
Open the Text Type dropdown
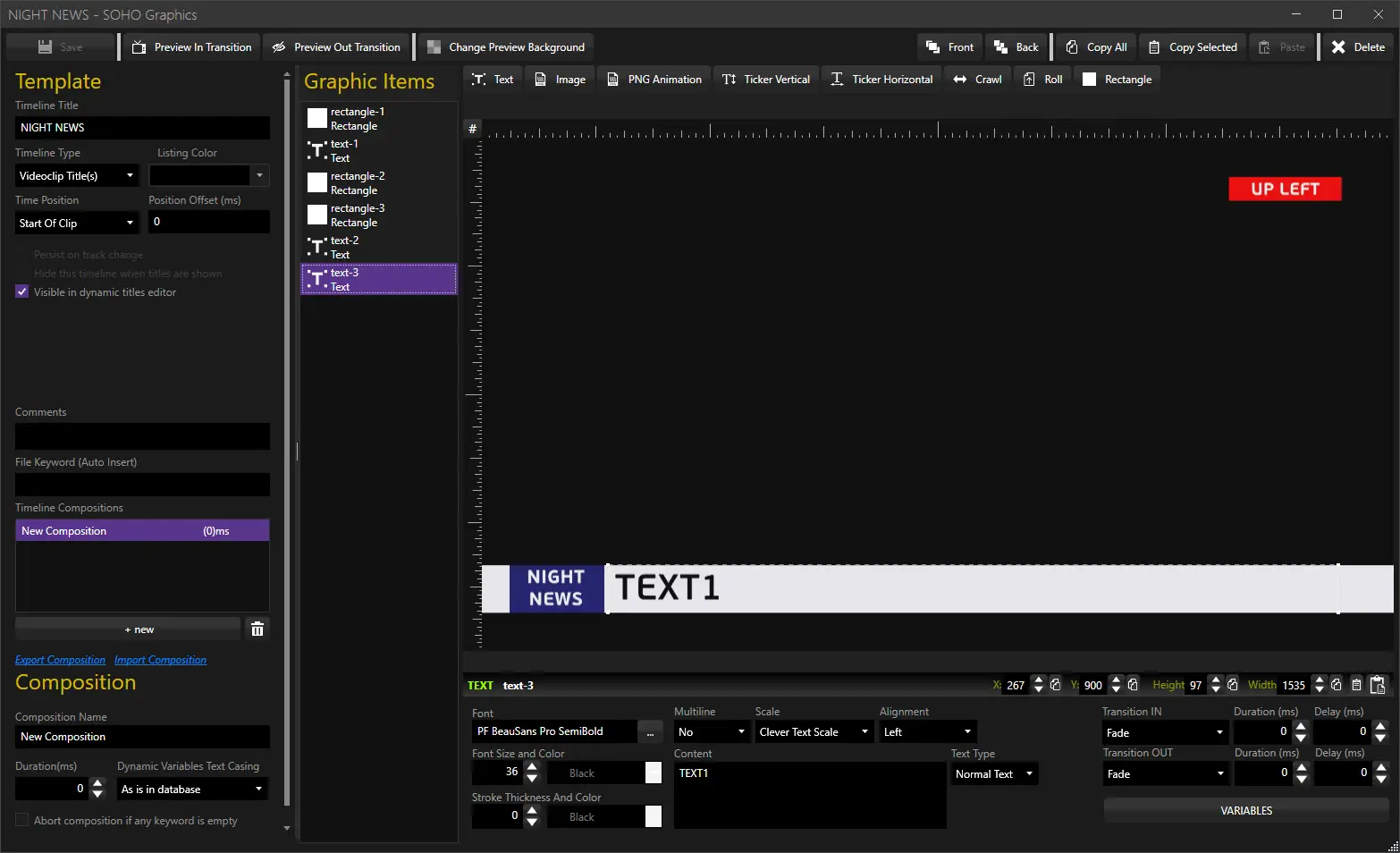coord(994,774)
